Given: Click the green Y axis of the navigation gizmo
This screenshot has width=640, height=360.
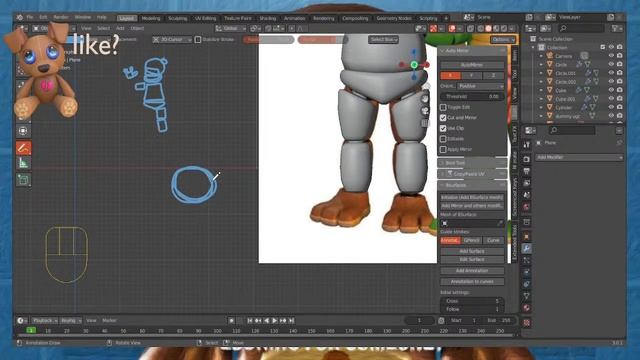Looking at the screenshot, I should point(414,64).
